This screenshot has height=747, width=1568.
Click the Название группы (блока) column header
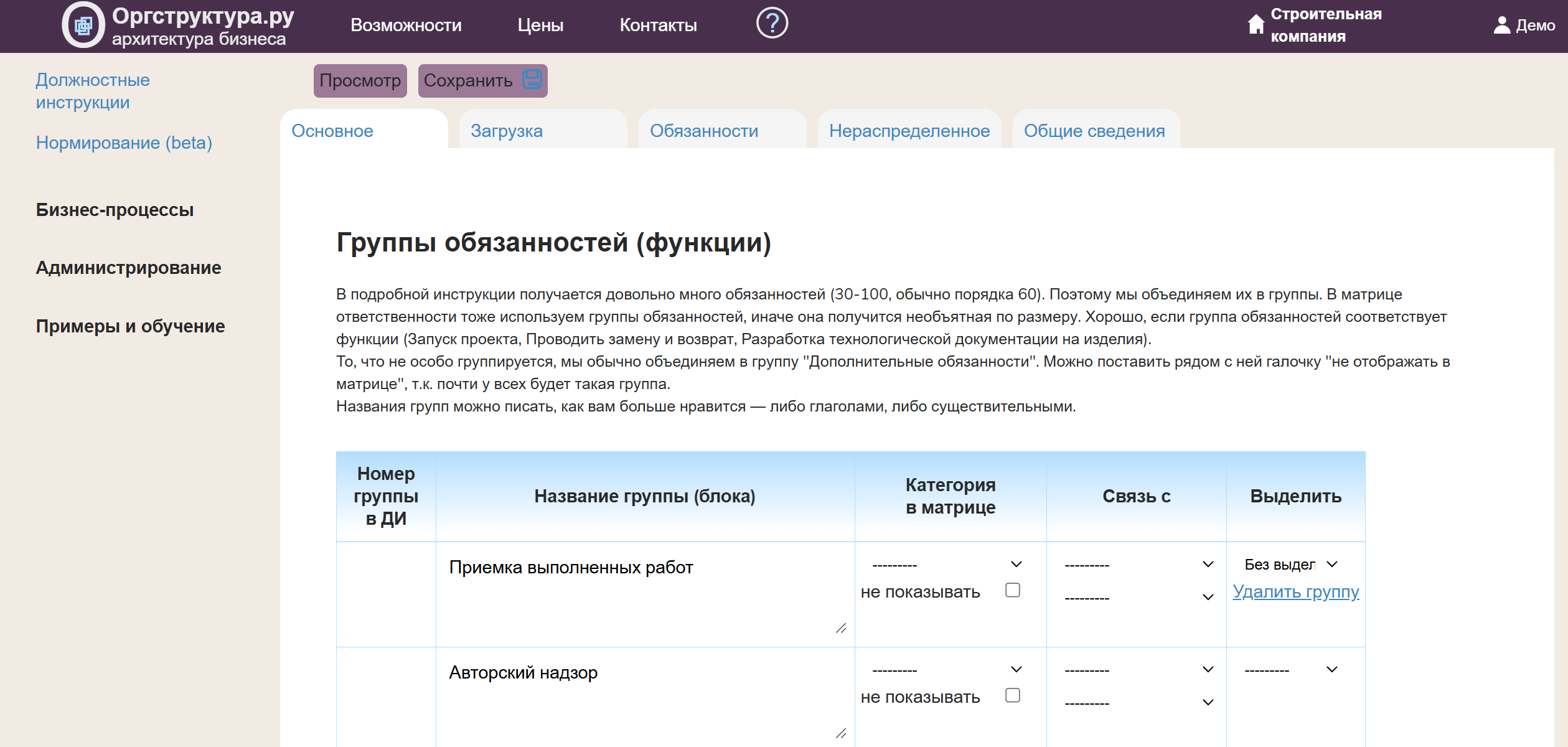pos(645,496)
